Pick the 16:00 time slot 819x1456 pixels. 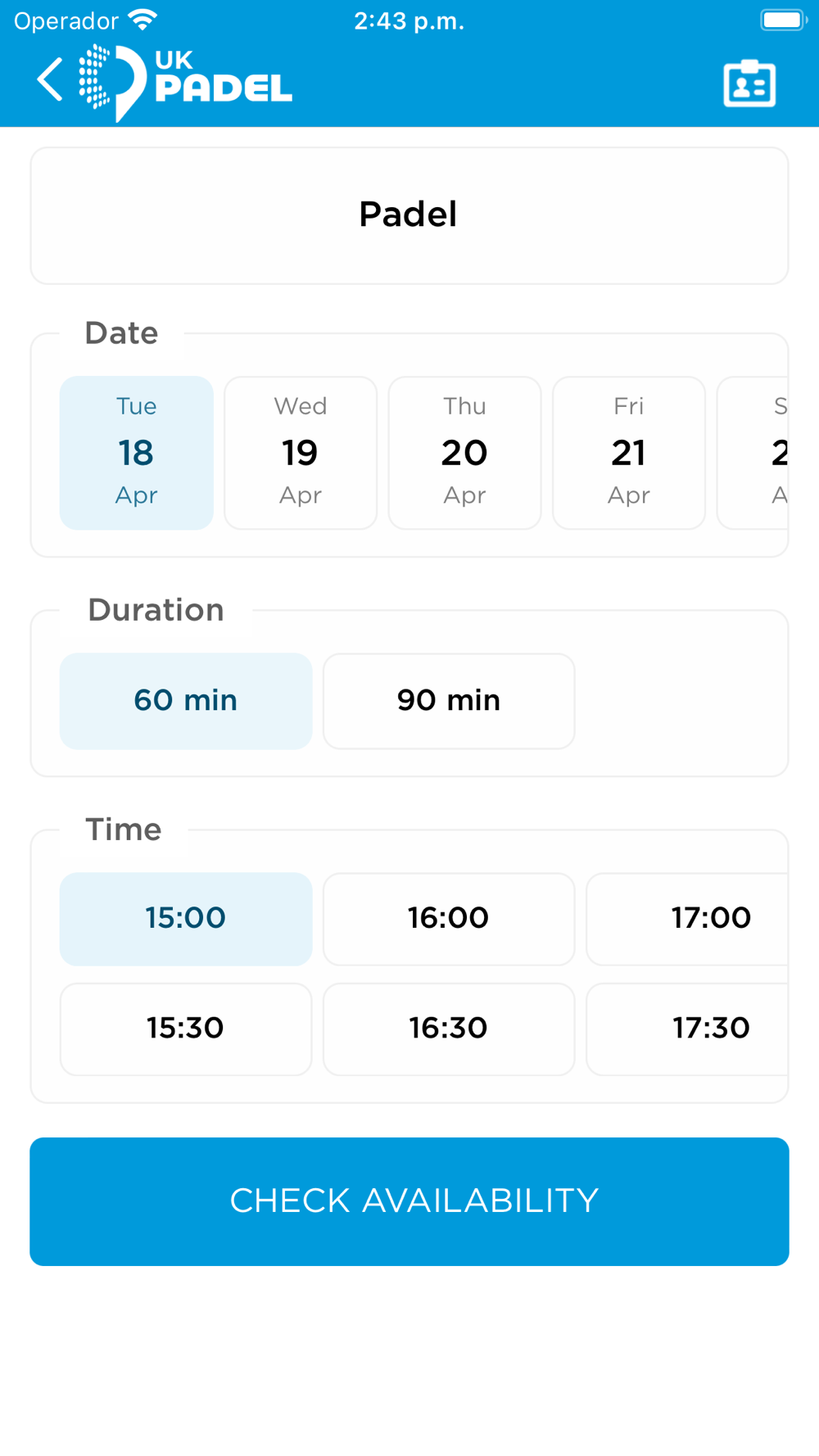click(449, 918)
